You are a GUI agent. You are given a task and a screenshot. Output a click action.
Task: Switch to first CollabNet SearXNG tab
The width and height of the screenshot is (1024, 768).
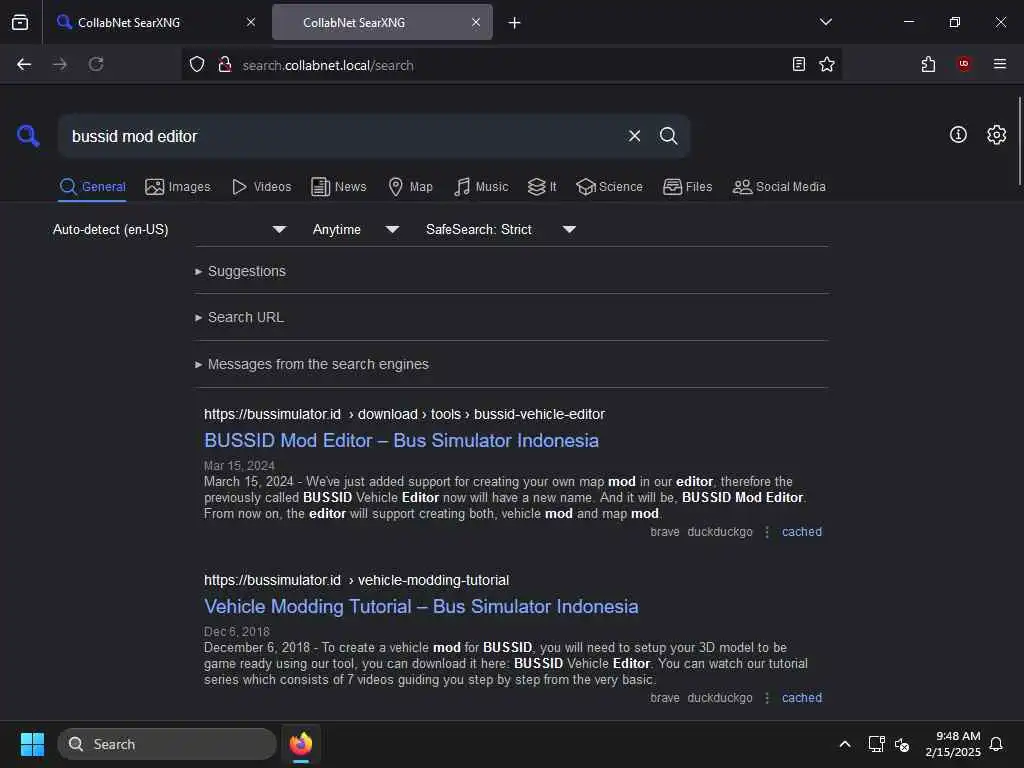(155, 22)
